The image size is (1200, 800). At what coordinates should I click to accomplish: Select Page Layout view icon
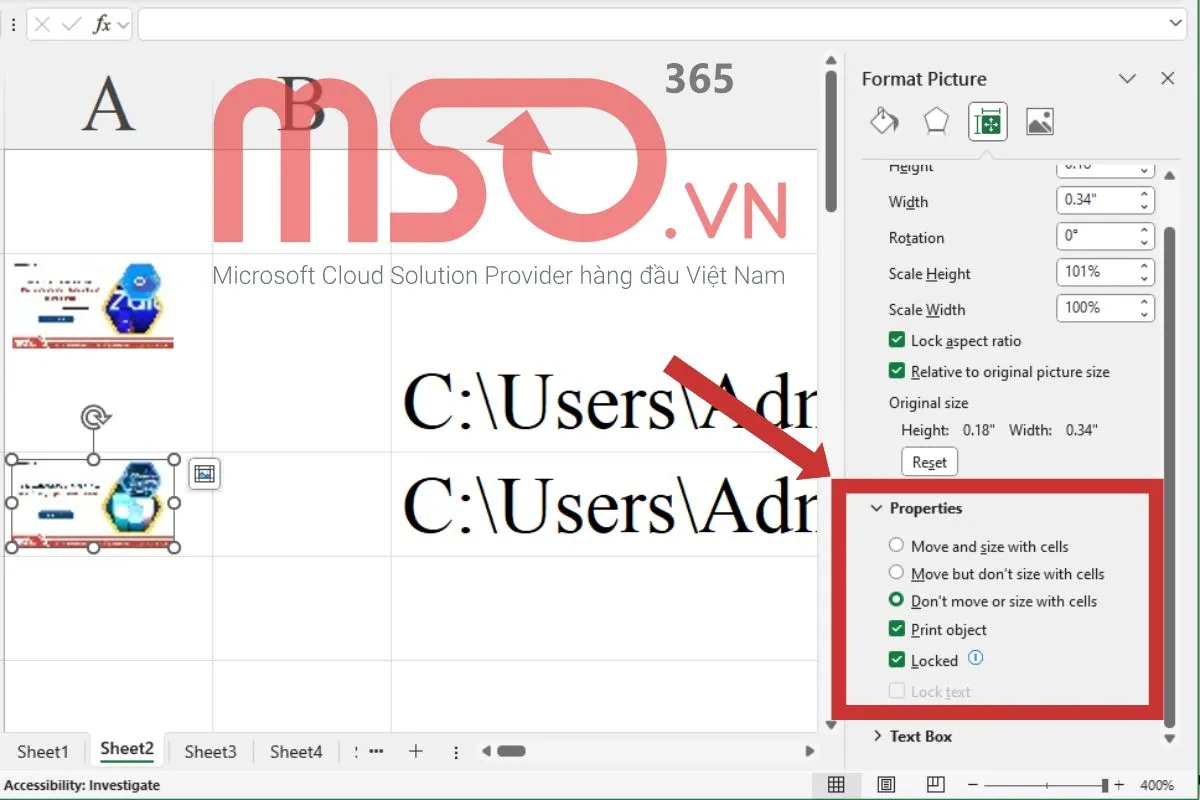pos(886,784)
